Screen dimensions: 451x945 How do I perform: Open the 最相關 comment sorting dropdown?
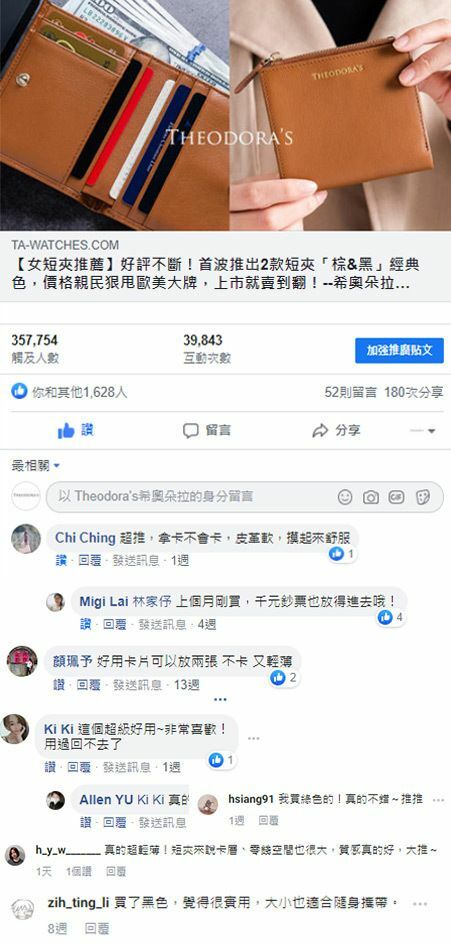coord(36,466)
